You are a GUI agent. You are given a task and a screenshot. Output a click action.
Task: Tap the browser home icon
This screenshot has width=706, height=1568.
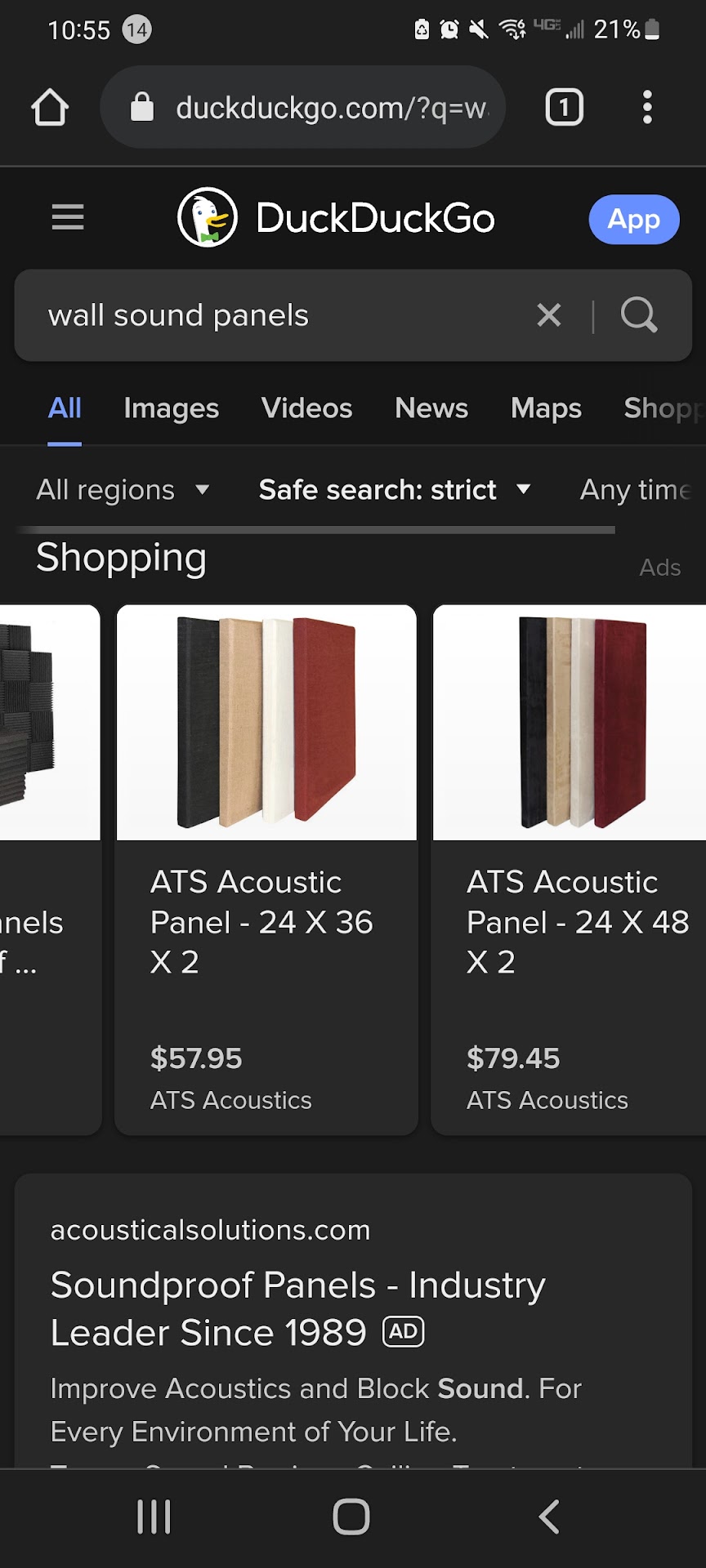pyautogui.click(x=50, y=107)
